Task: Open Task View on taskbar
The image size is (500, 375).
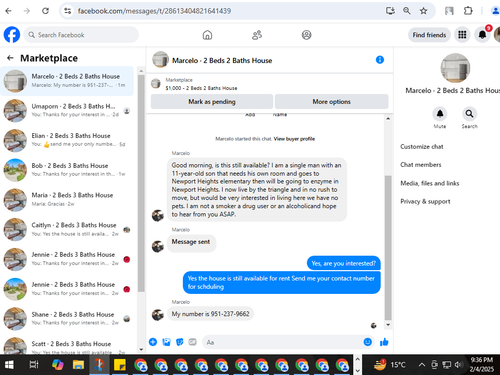Action: pyautogui.click(x=34, y=365)
